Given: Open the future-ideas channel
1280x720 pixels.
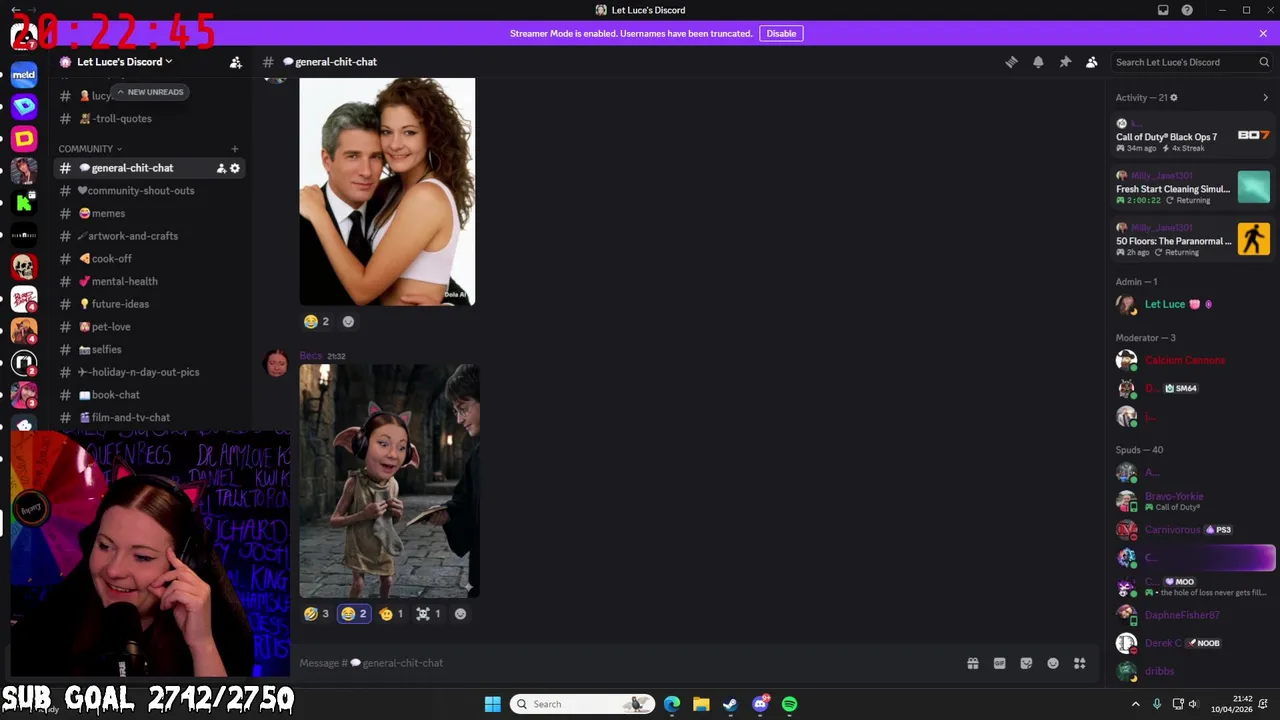Looking at the screenshot, I should [x=148, y=304].
